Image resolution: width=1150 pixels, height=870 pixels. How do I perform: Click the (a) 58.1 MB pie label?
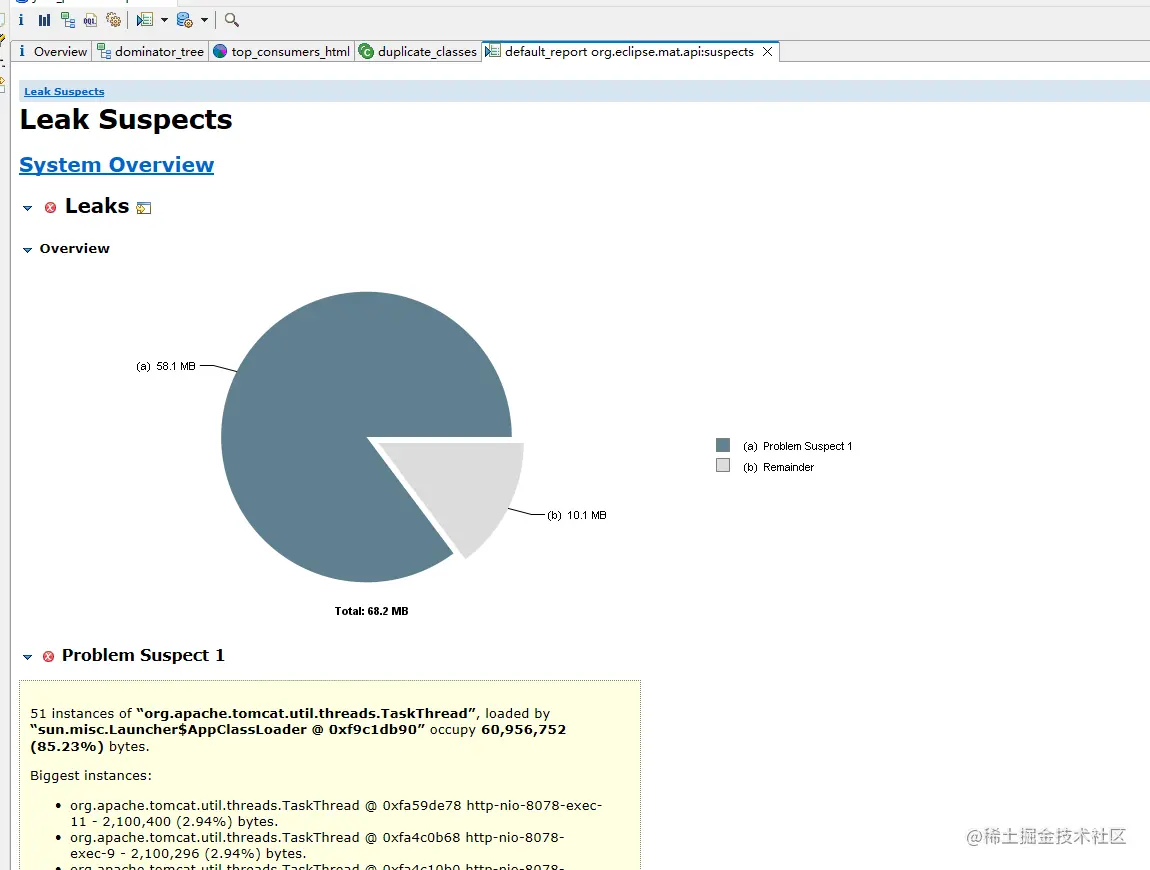point(166,366)
